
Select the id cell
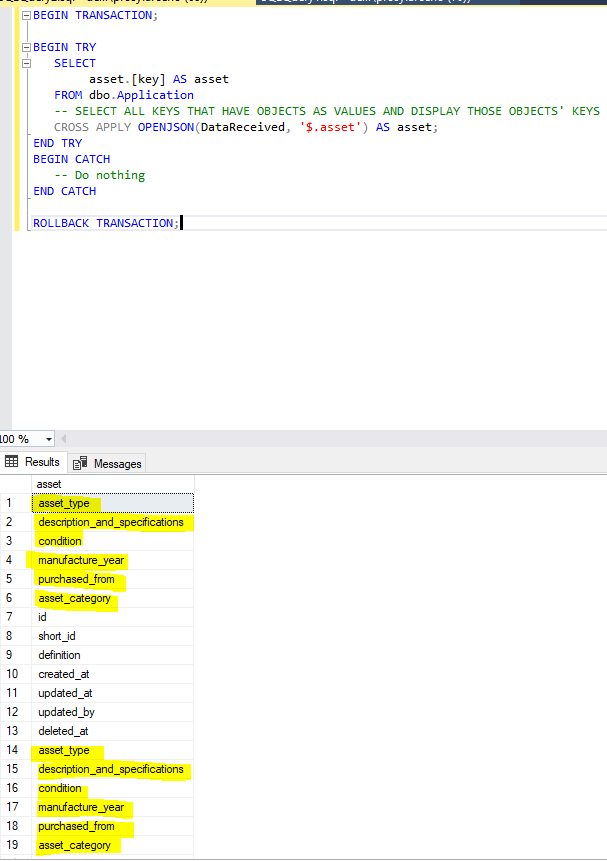coord(113,617)
